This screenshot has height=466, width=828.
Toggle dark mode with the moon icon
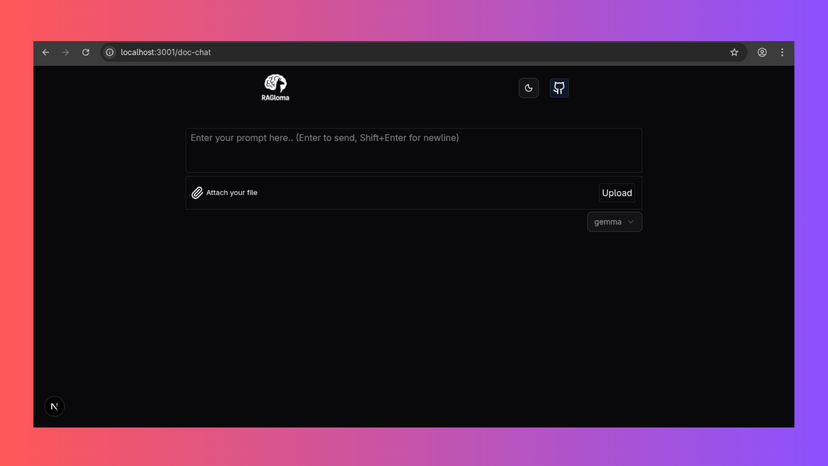point(529,88)
